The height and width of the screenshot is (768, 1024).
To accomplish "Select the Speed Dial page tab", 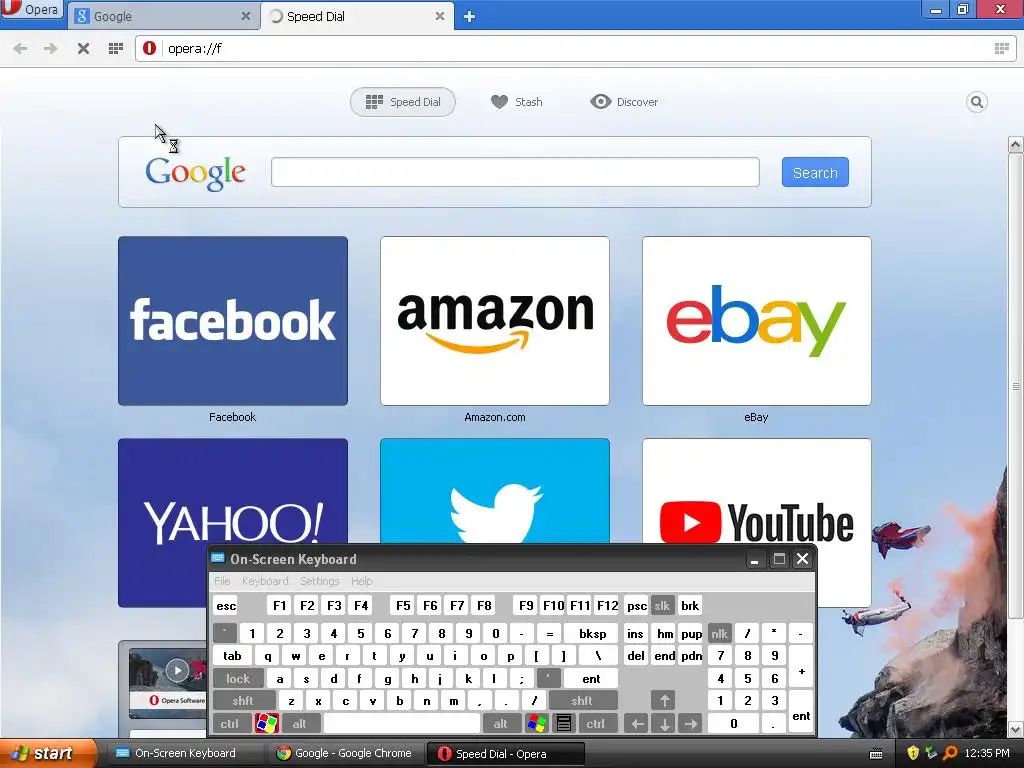I will [403, 102].
